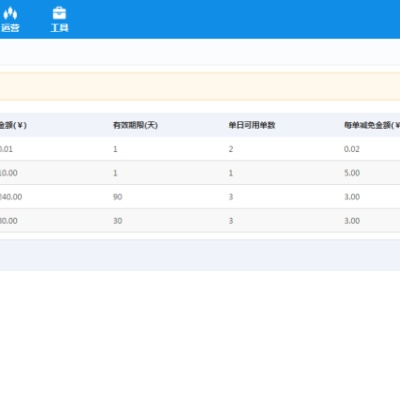Select the amount cell in the 30-day row
The height and width of the screenshot is (400, 400).
click(8, 221)
